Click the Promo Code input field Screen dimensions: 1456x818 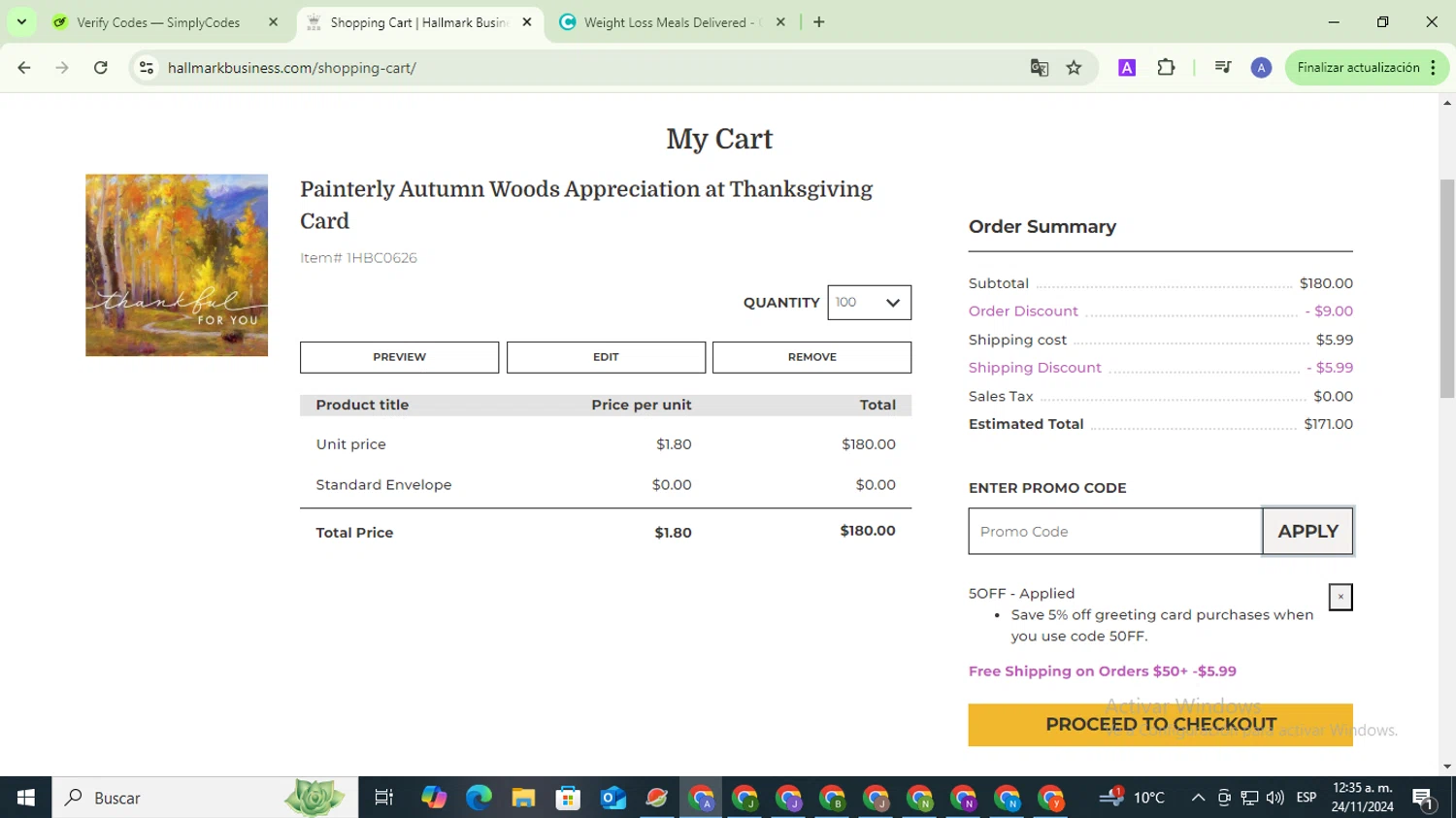[x=1115, y=532]
